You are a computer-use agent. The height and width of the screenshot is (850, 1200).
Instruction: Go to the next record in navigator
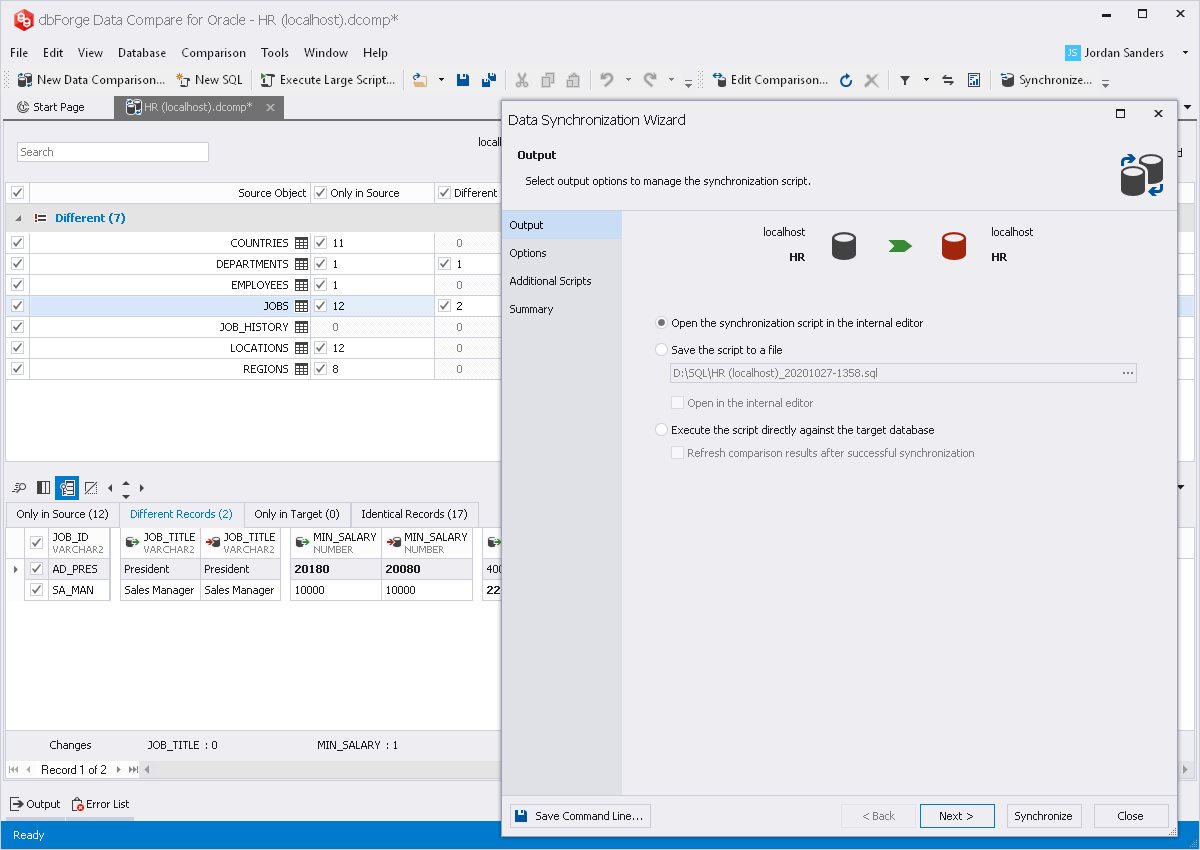(x=119, y=770)
